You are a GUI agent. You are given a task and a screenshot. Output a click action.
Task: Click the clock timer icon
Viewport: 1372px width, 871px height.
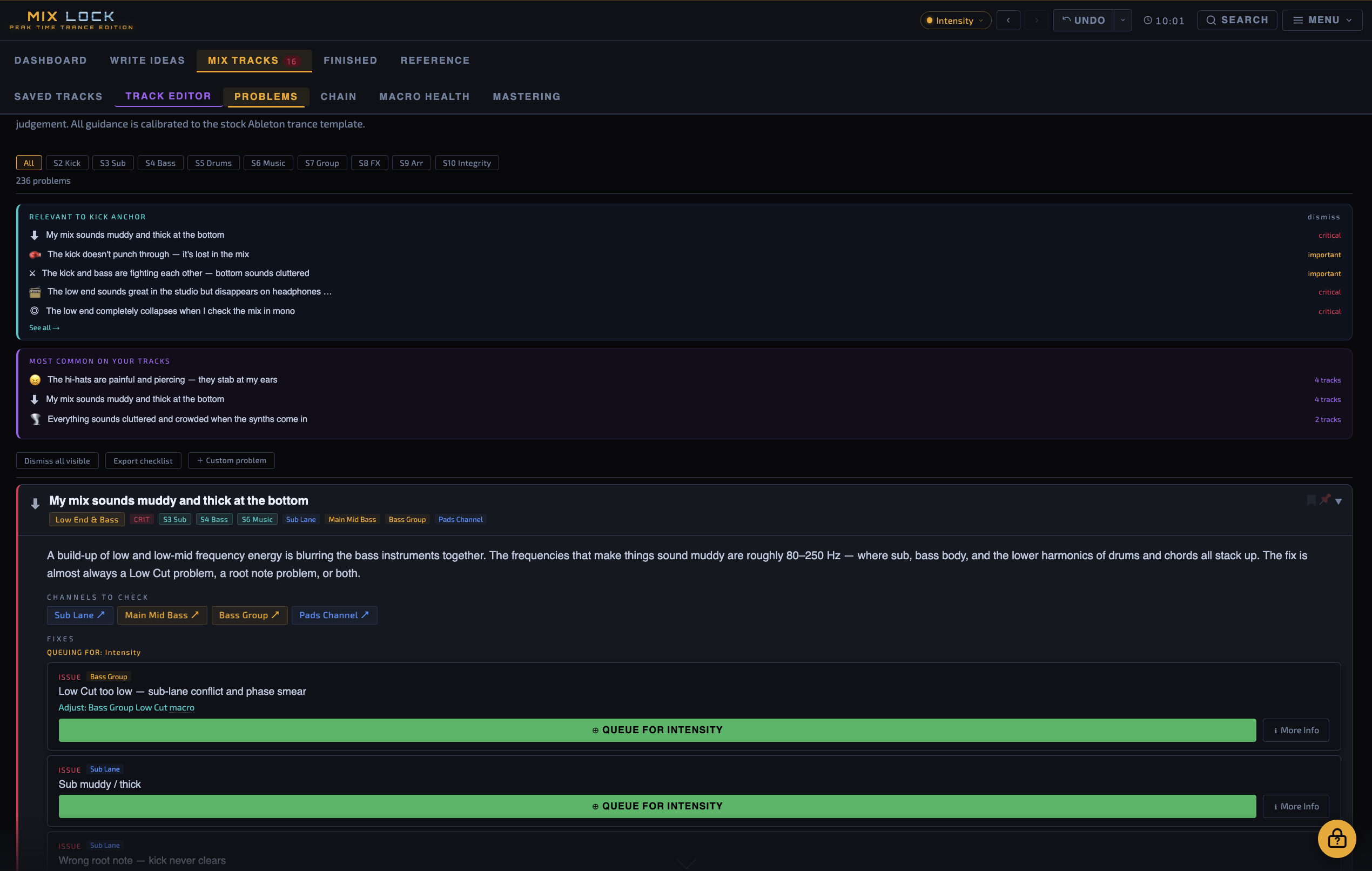point(1147,21)
